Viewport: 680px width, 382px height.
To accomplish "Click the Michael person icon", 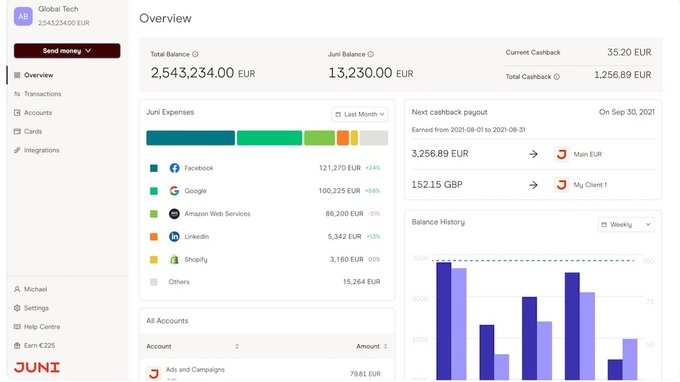I will pyautogui.click(x=17, y=289).
